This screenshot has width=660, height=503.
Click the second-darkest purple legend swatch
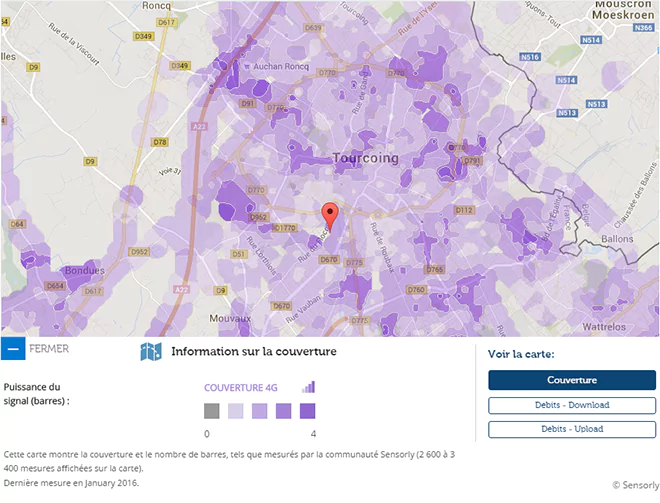[284, 411]
